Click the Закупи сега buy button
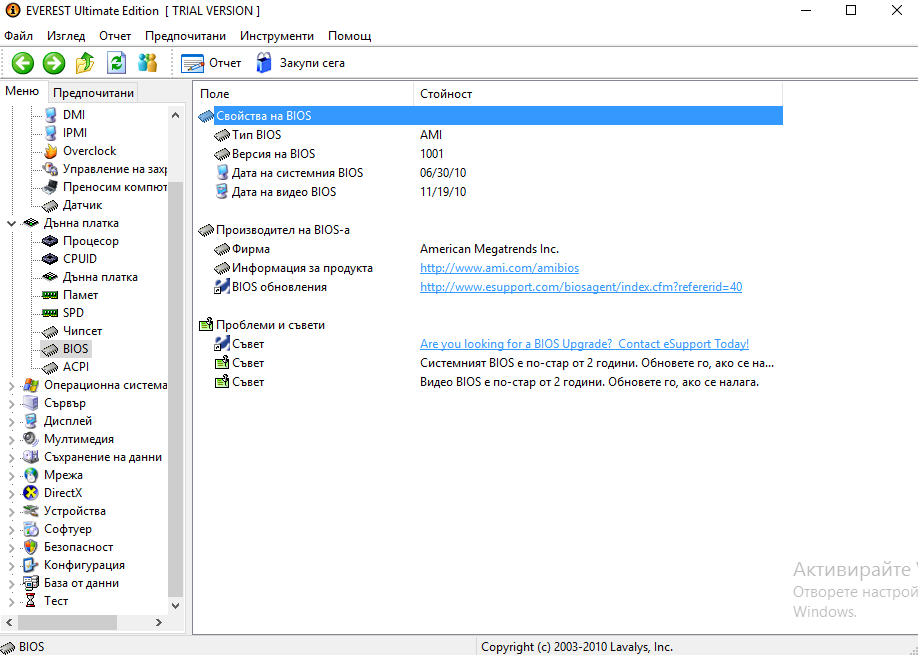Viewport: 918px width, 655px height. (300, 63)
